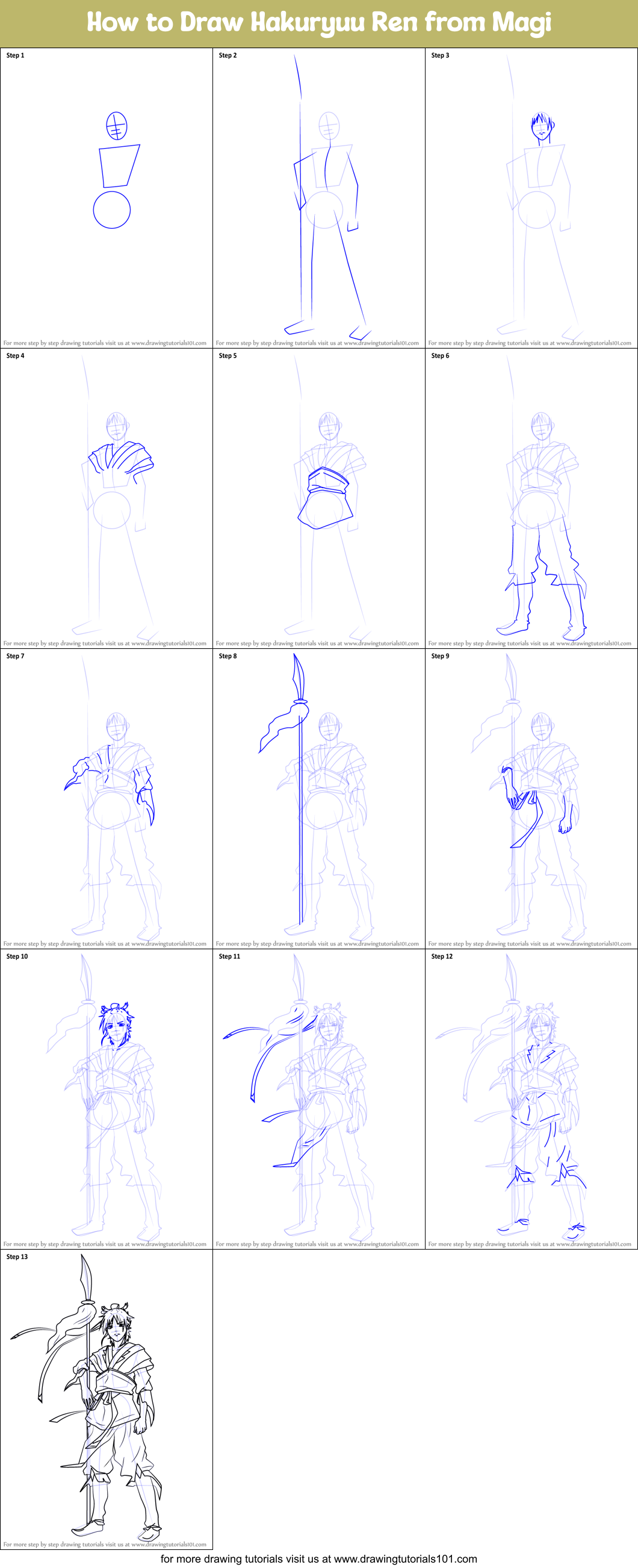Open the Step 2 drawing panel
The image size is (638, 1568).
coord(319,199)
